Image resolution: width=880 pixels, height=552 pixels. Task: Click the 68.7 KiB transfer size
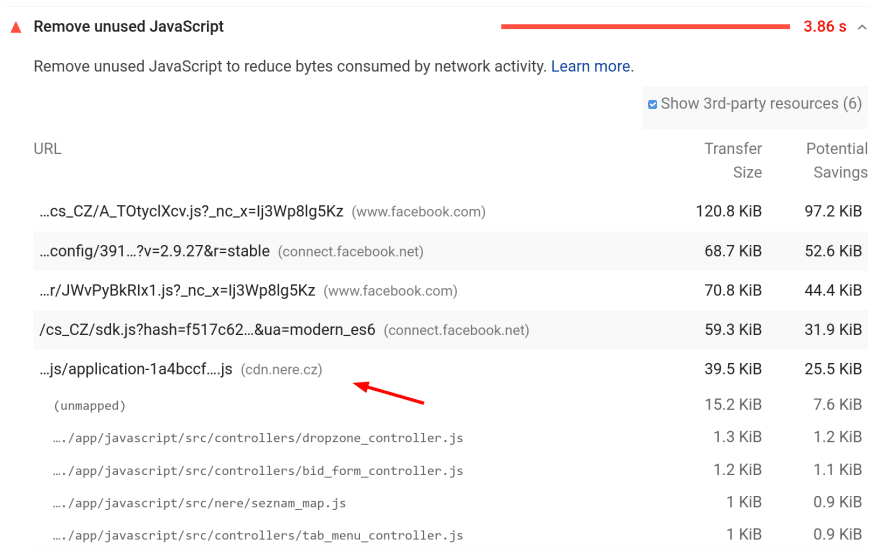733,251
